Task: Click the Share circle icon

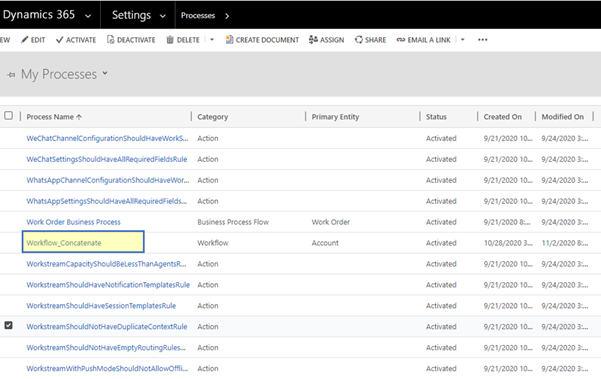Action: tap(358, 39)
